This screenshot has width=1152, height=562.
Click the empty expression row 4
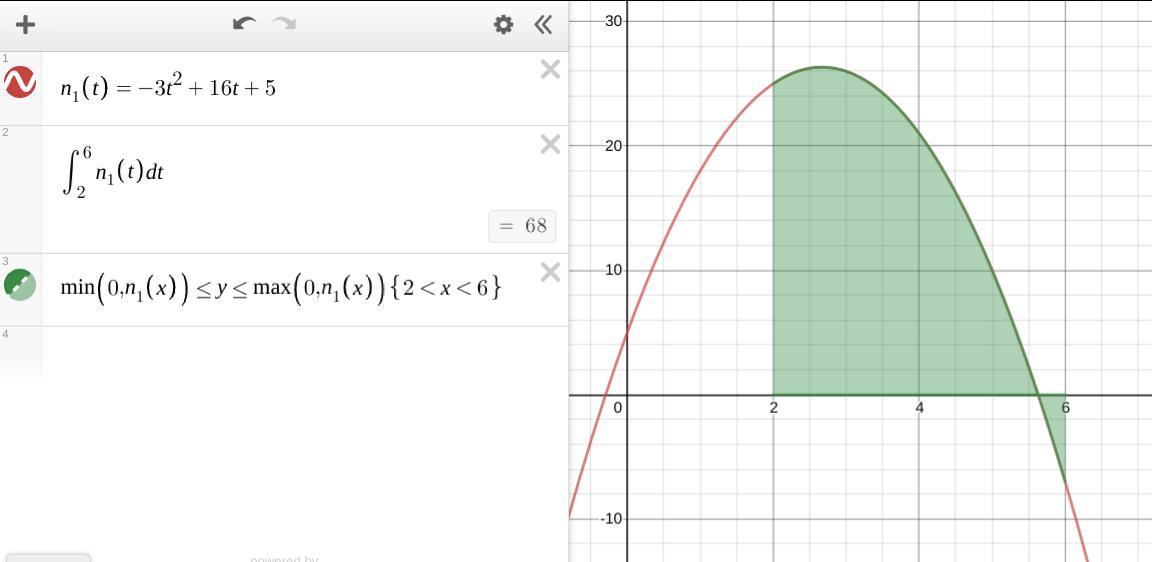click(305, 353)
